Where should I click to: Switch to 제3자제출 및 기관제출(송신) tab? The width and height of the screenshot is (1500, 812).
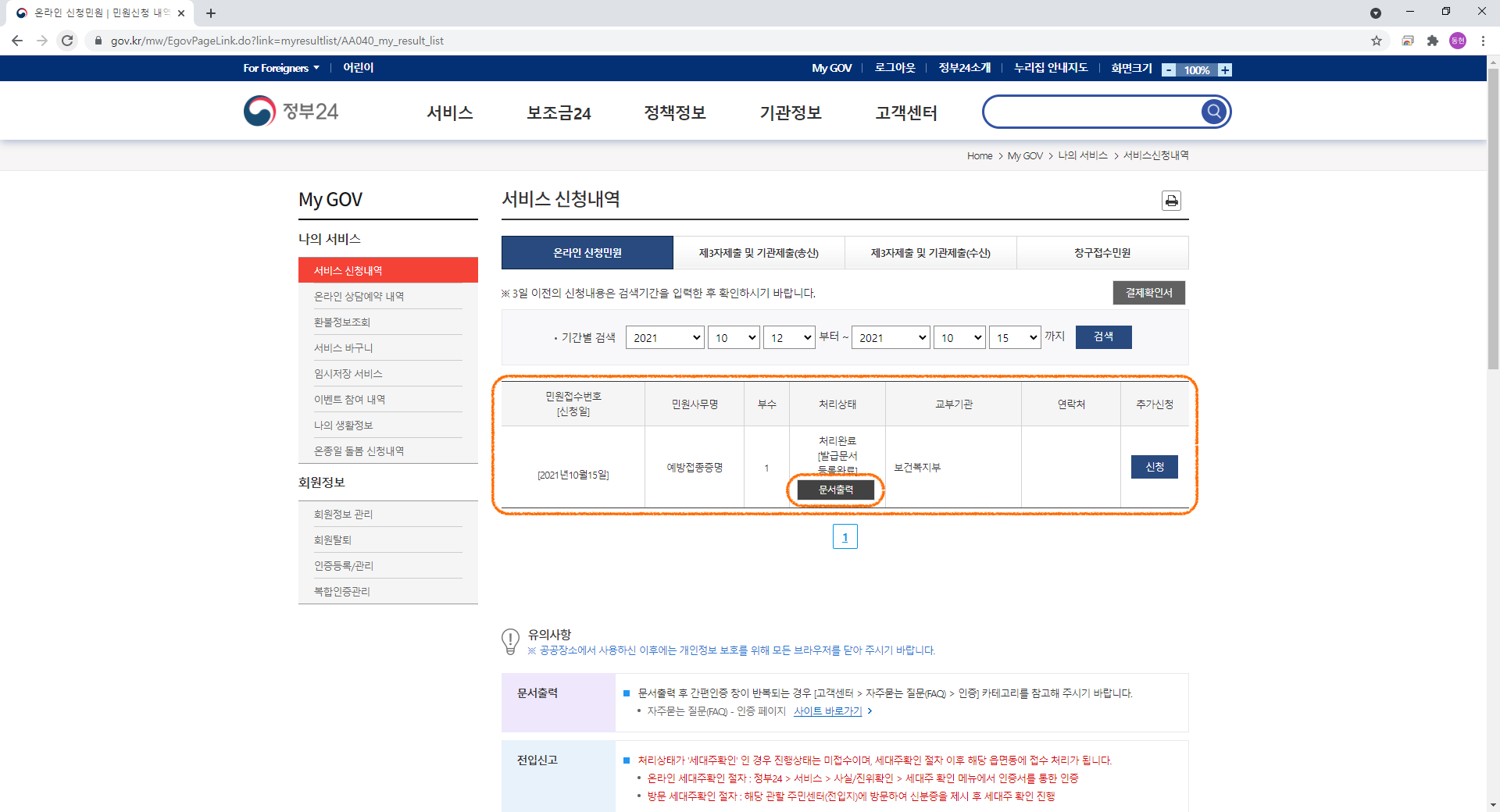tap(759, 252)
